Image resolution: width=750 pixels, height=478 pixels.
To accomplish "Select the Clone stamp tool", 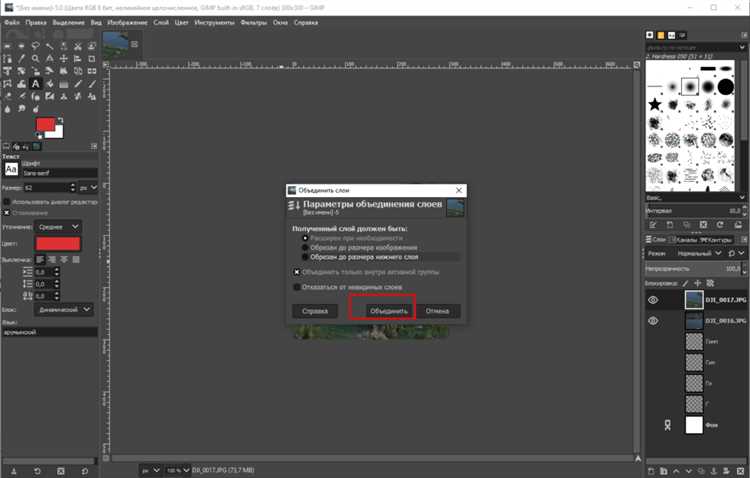I will (x=64, y=97).
